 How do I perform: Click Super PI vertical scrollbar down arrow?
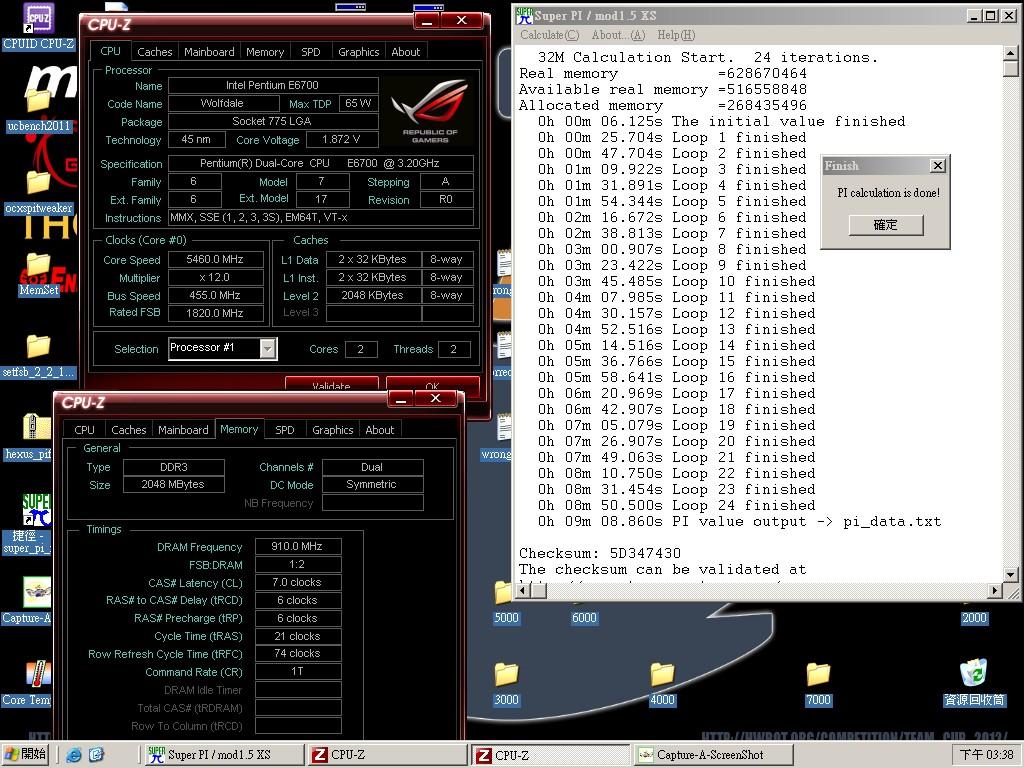[x=1010, y=575]
